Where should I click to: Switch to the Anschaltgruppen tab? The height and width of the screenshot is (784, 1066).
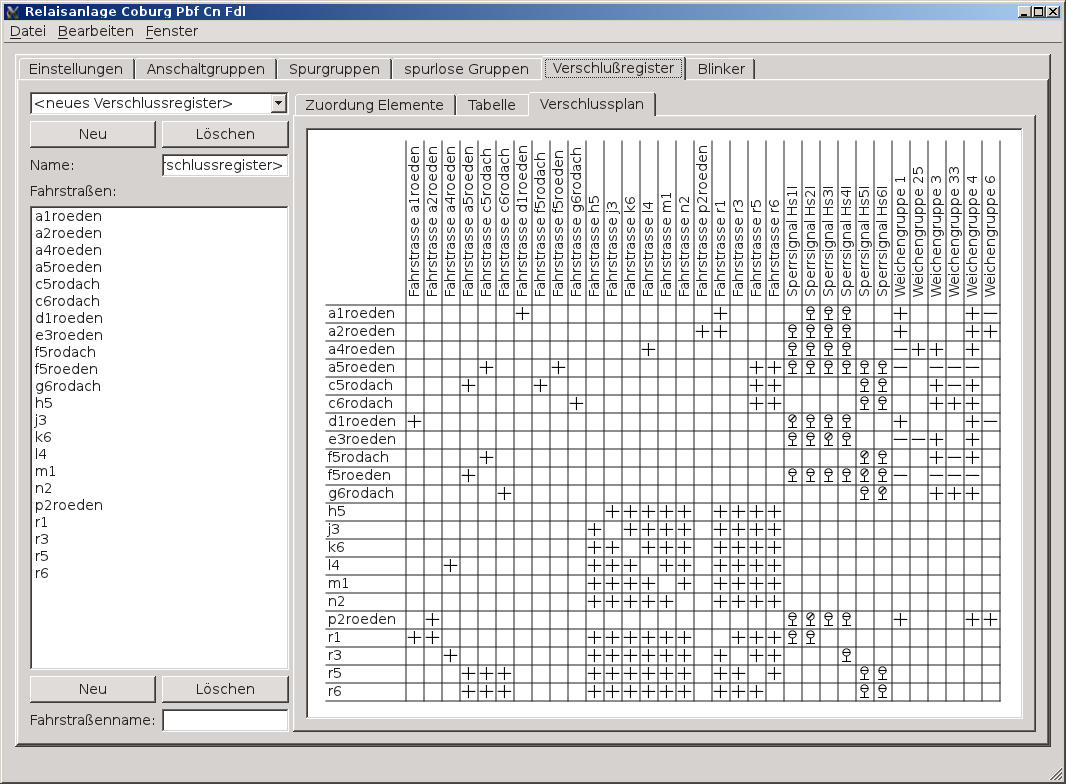[x=205, y=69]
